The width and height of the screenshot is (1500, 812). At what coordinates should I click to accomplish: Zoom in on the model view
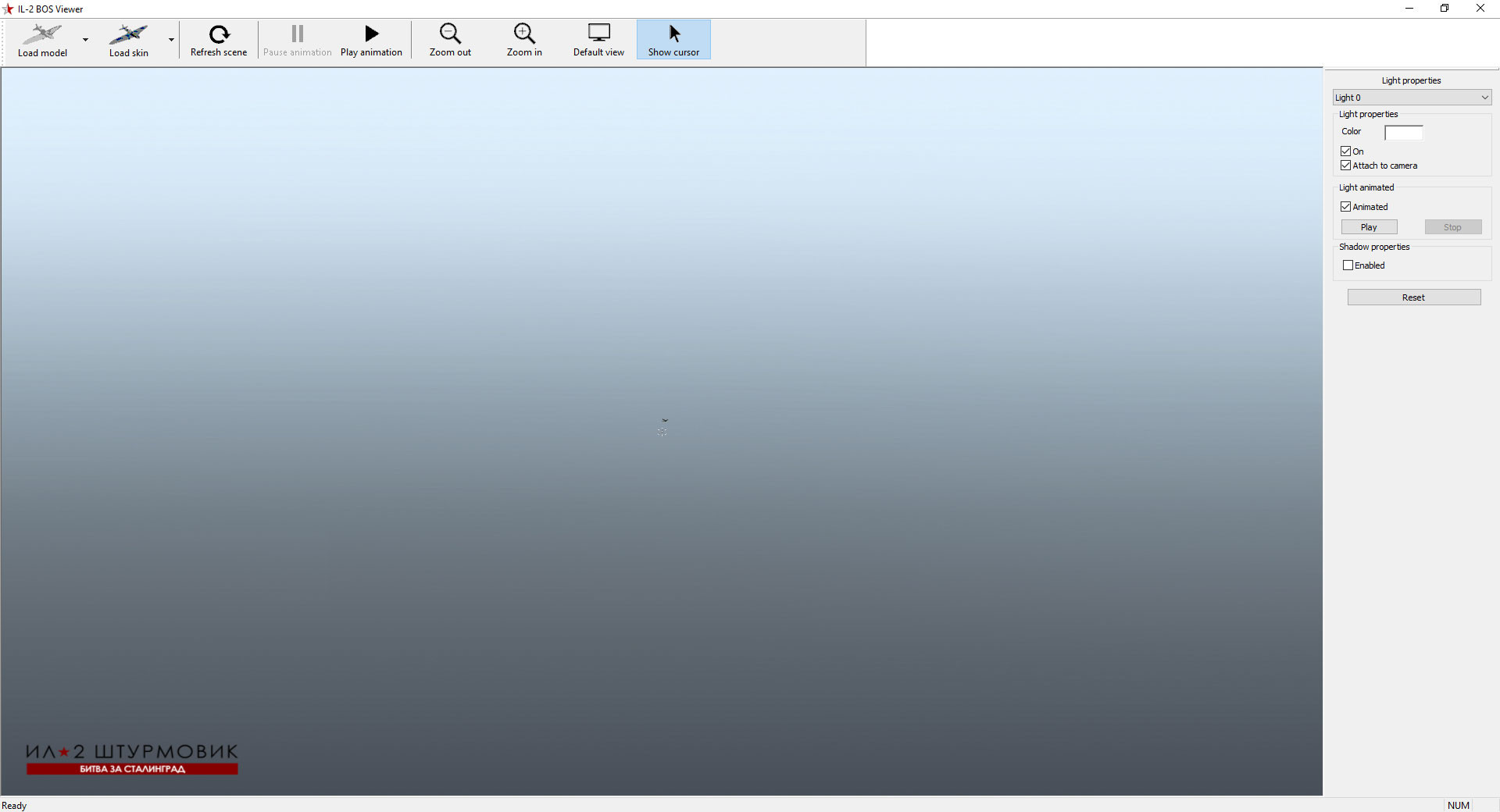(x=524, y=40)
